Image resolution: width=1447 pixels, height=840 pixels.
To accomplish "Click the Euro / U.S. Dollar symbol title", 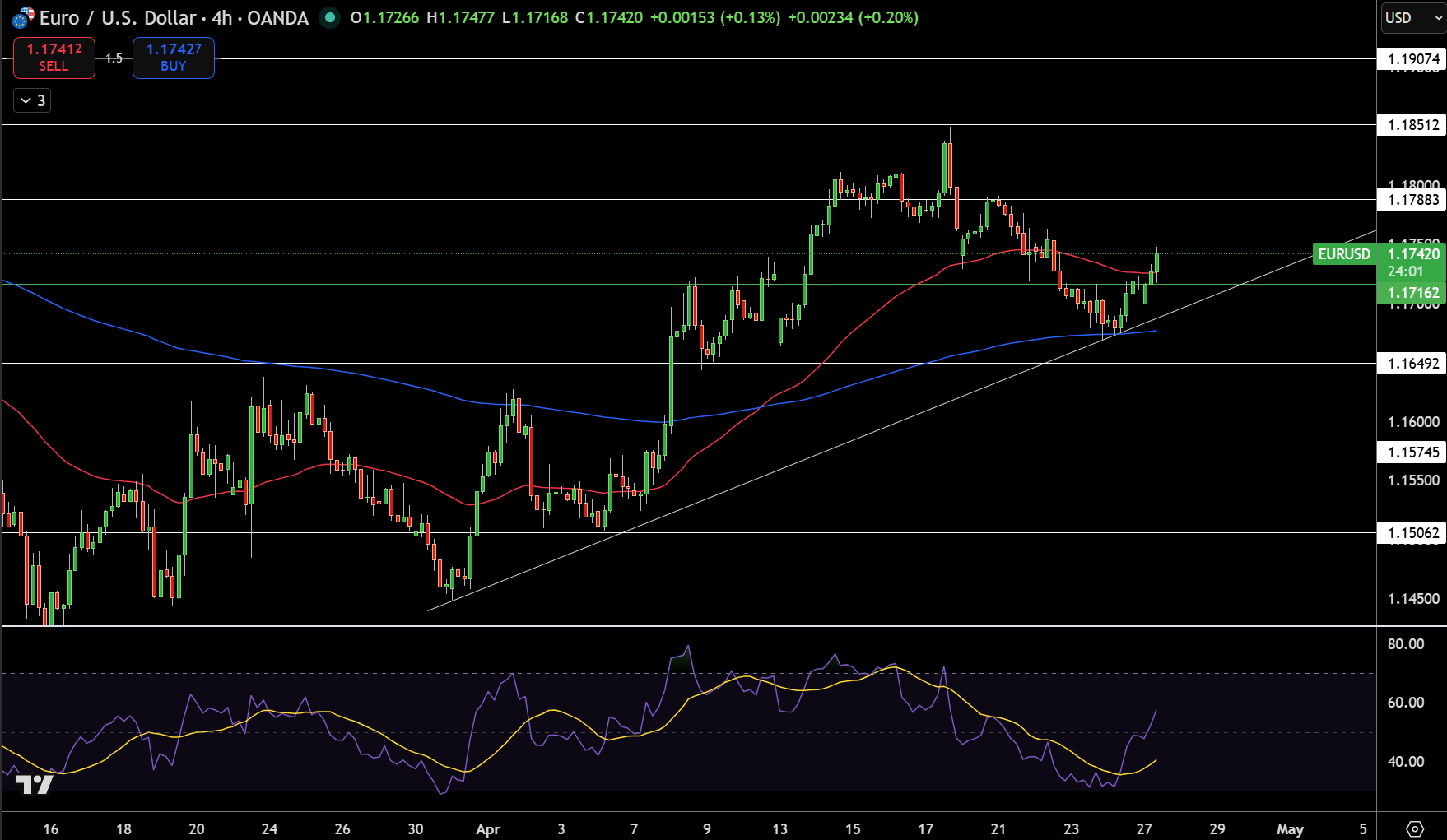I will 118,17.
